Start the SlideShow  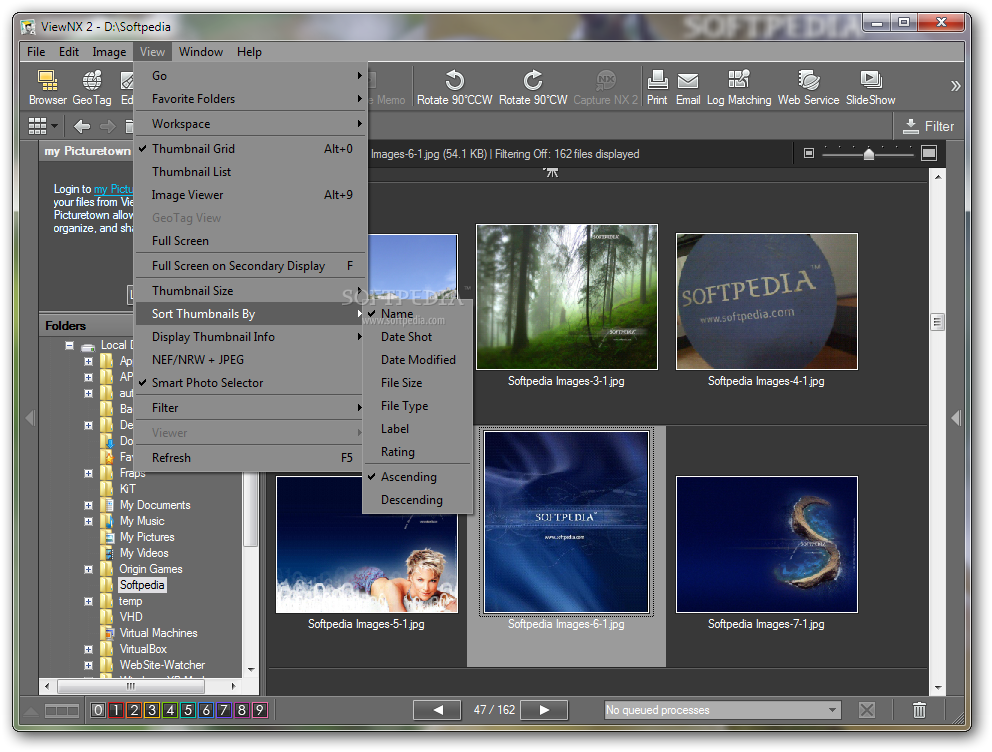[871, 87]
